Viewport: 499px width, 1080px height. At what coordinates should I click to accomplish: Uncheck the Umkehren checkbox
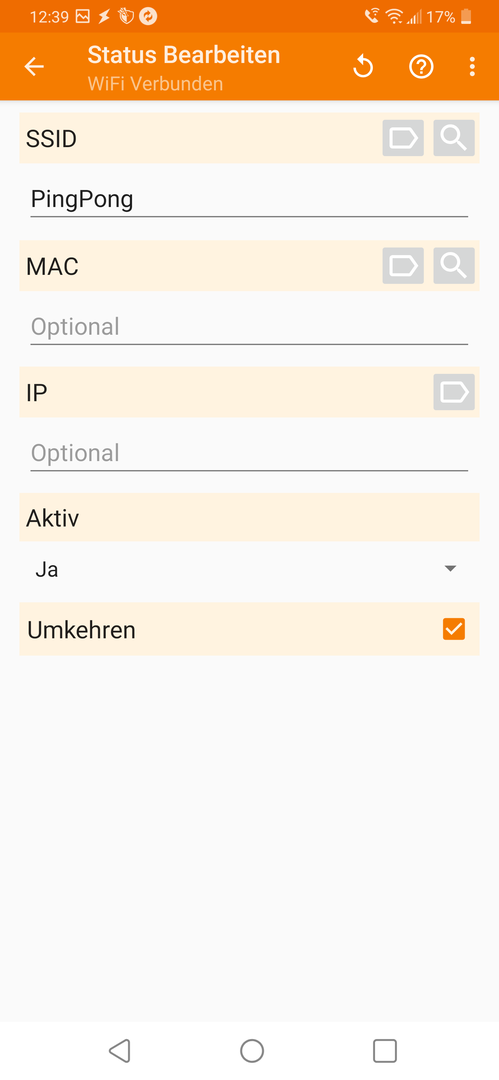454,629
